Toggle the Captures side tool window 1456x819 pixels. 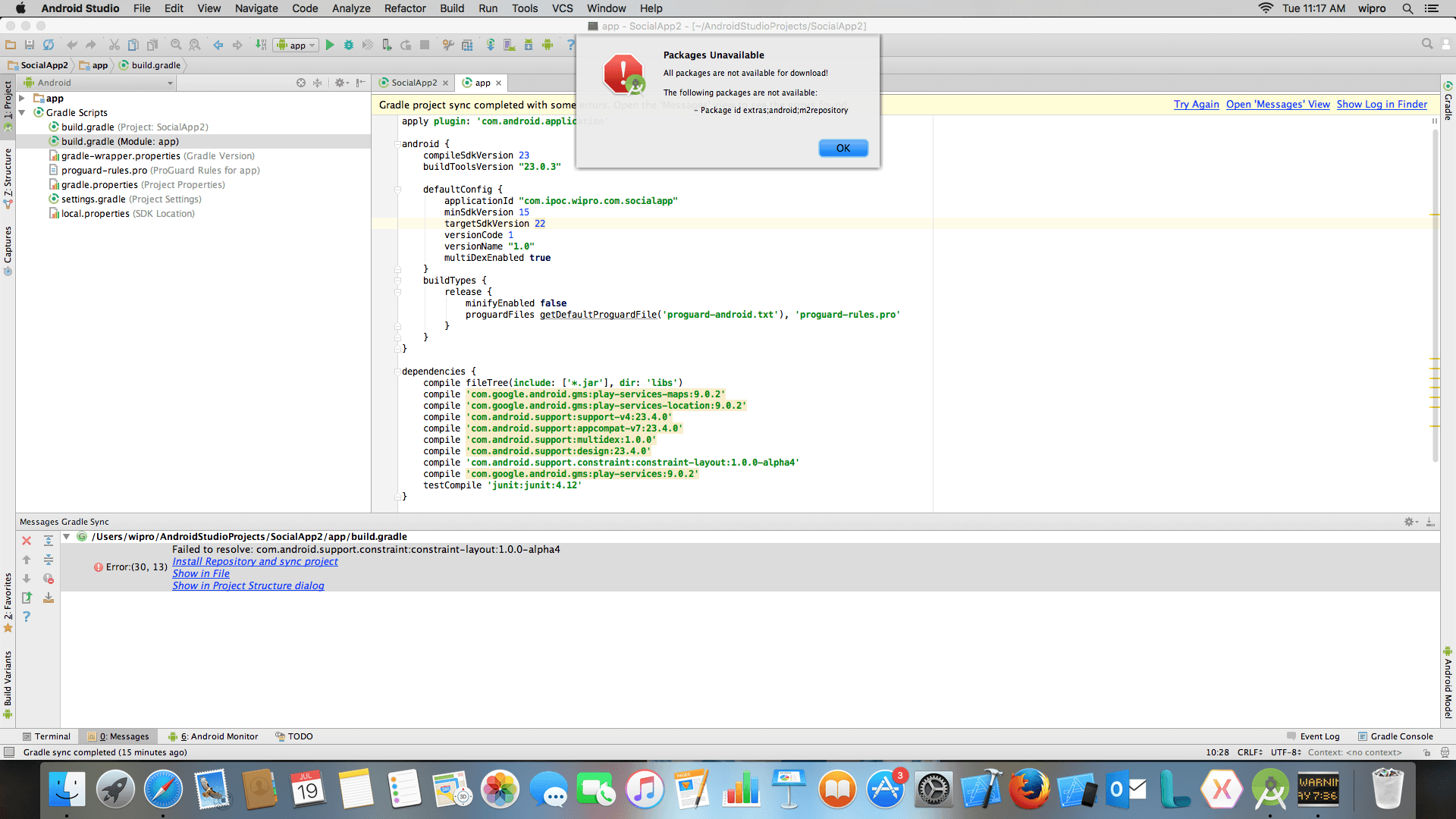8,250
